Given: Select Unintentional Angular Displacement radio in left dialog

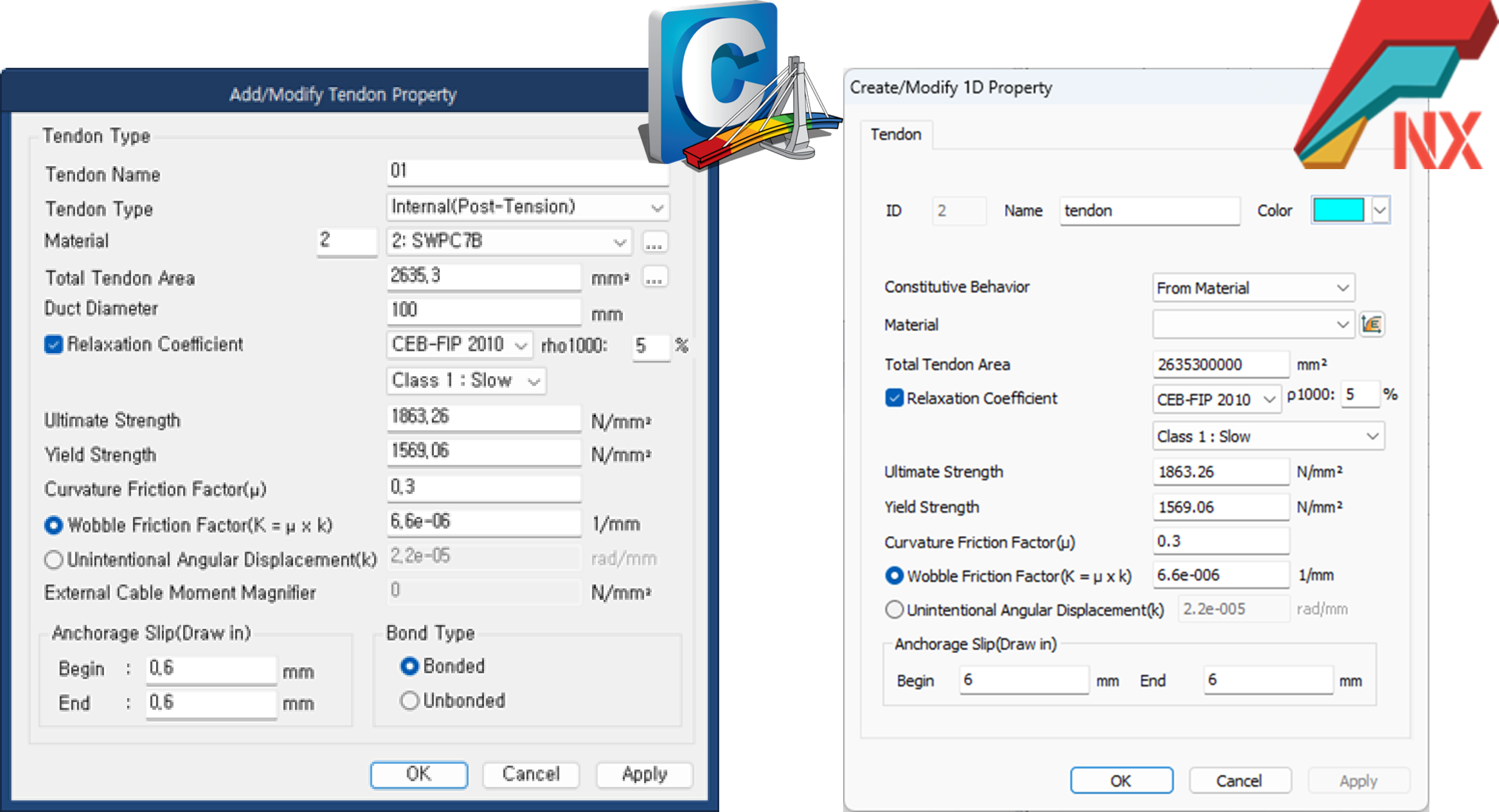Looking at the screenshot, I should [53, 560].
